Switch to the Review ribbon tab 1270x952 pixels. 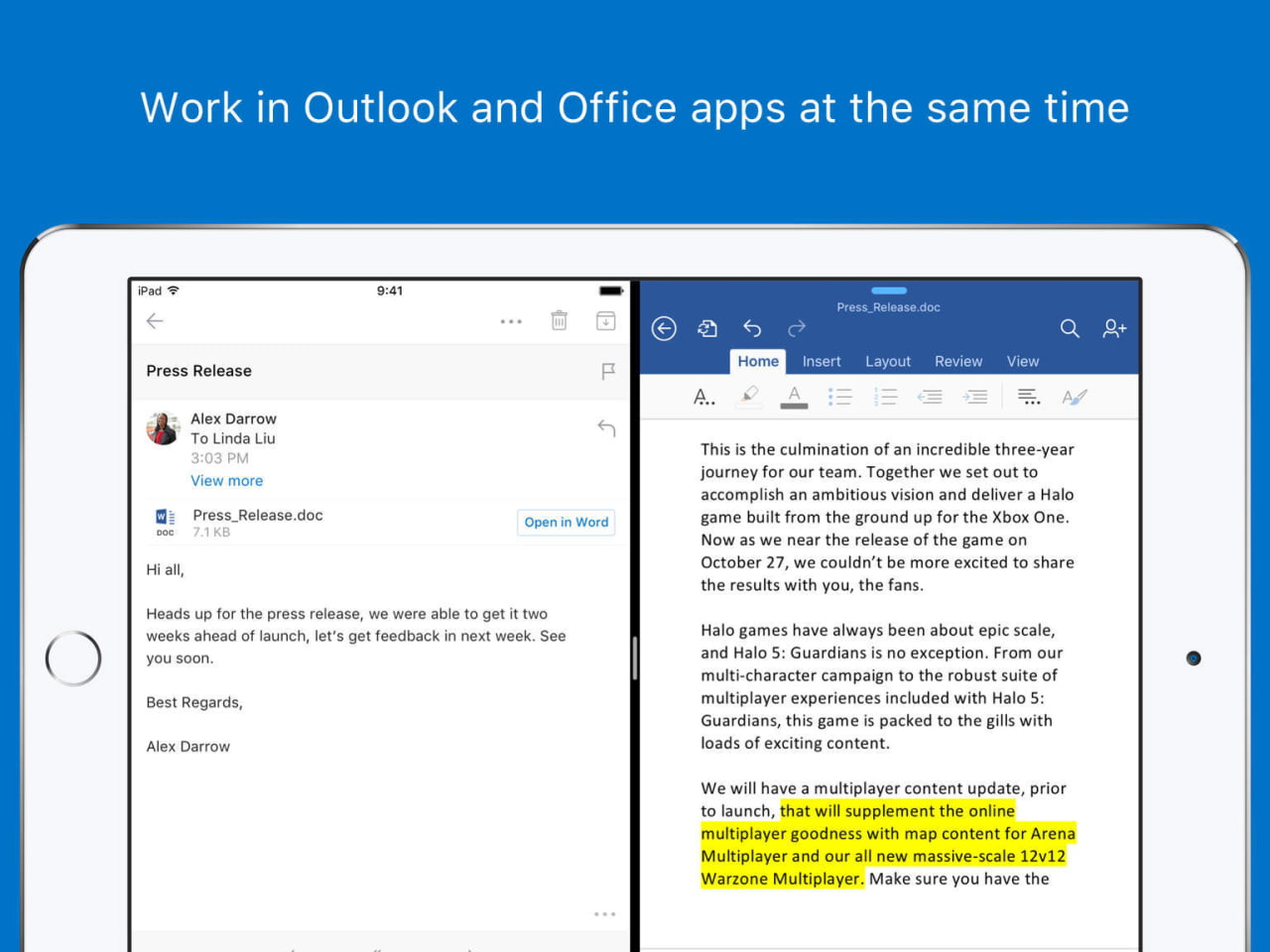pyautogui.click(x=958, y=361)
